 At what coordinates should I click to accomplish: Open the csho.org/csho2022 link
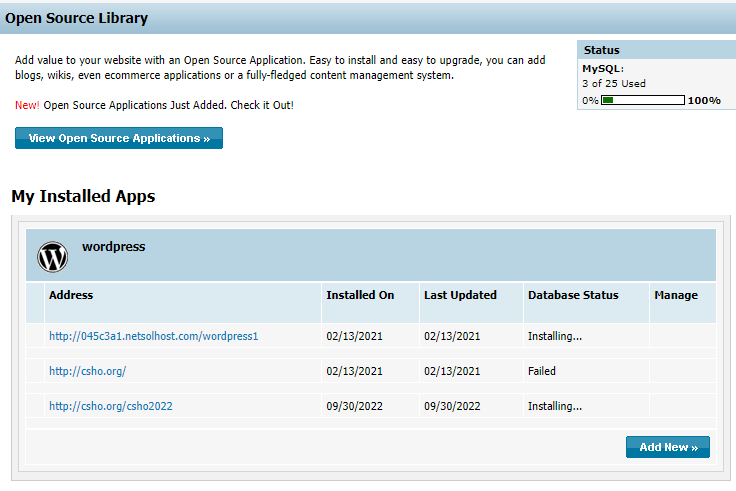click(x=111, y=406)
